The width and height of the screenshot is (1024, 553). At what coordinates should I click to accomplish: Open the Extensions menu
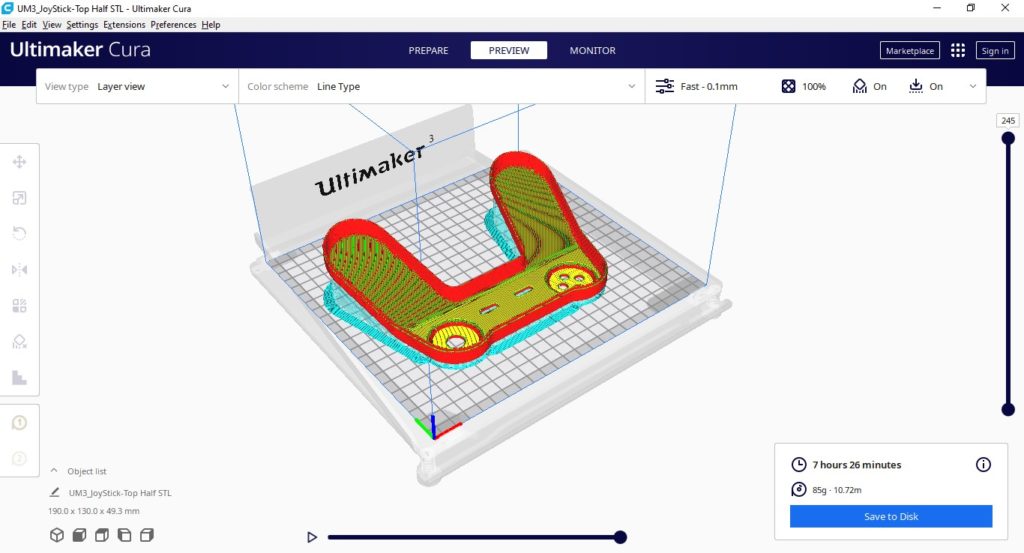click(x=124, y=25)
